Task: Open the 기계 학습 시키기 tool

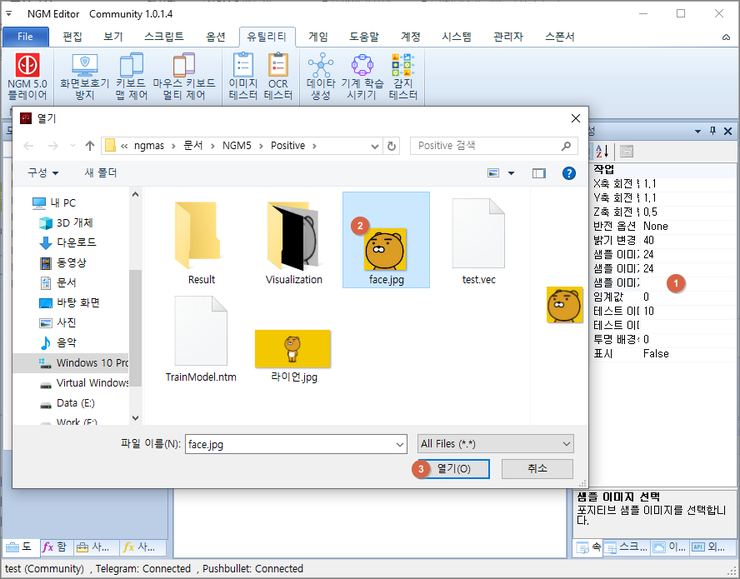Action: [362, 76]
